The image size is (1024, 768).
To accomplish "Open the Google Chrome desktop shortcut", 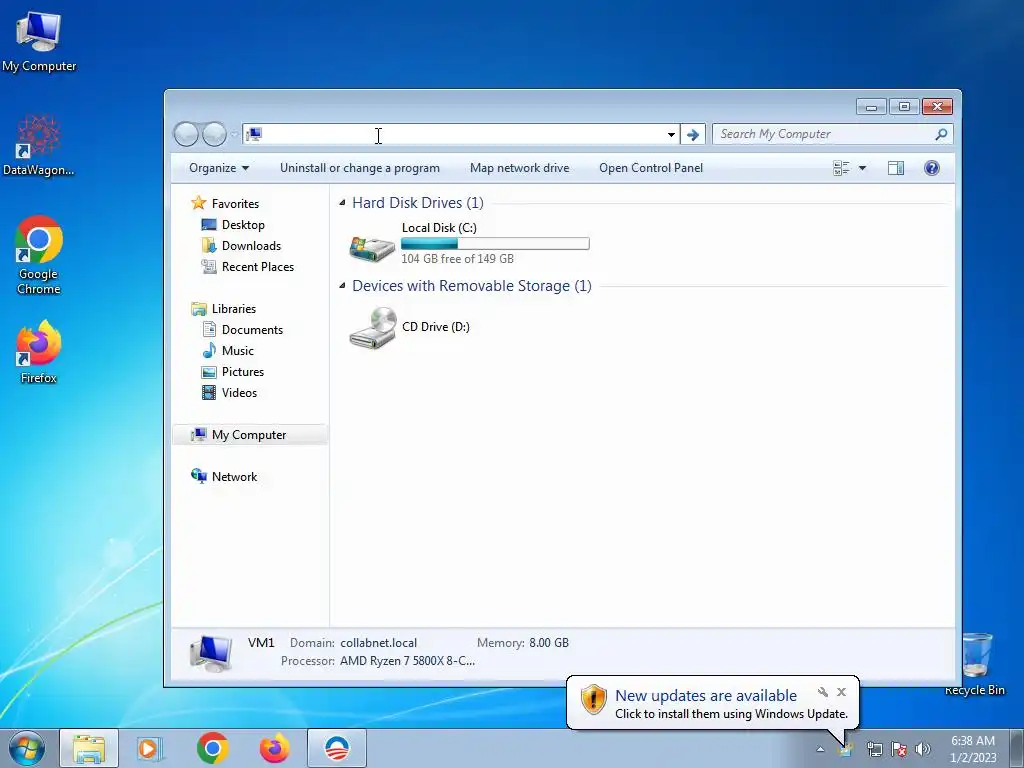I will [x=39, y=255].
